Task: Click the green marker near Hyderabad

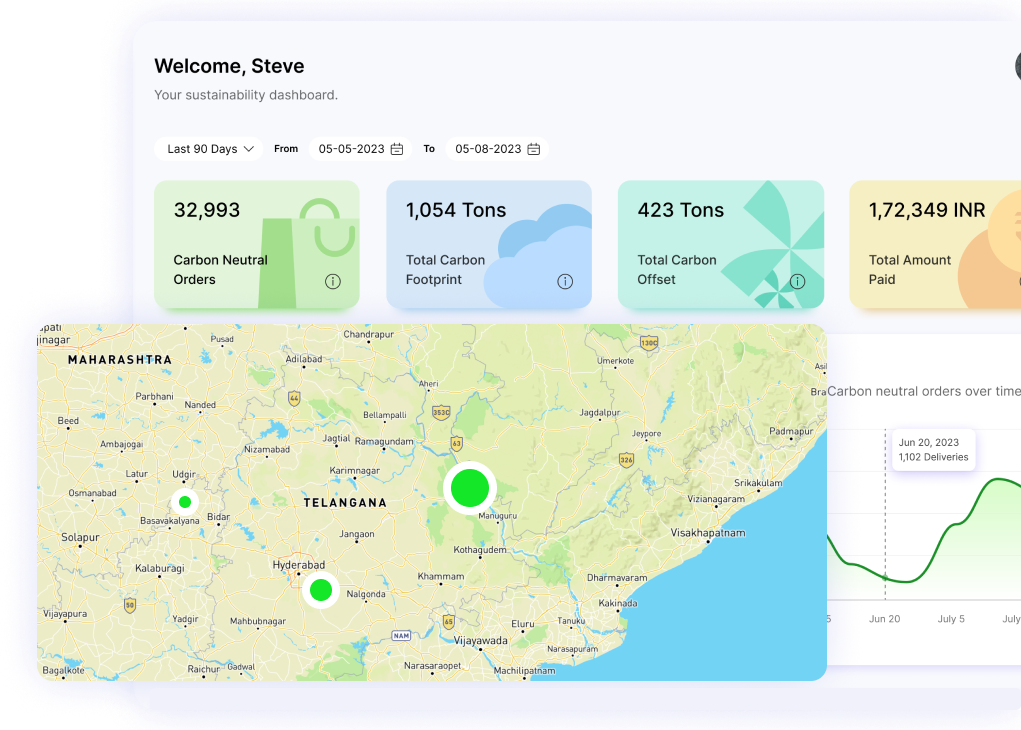Action: [321, 590]
